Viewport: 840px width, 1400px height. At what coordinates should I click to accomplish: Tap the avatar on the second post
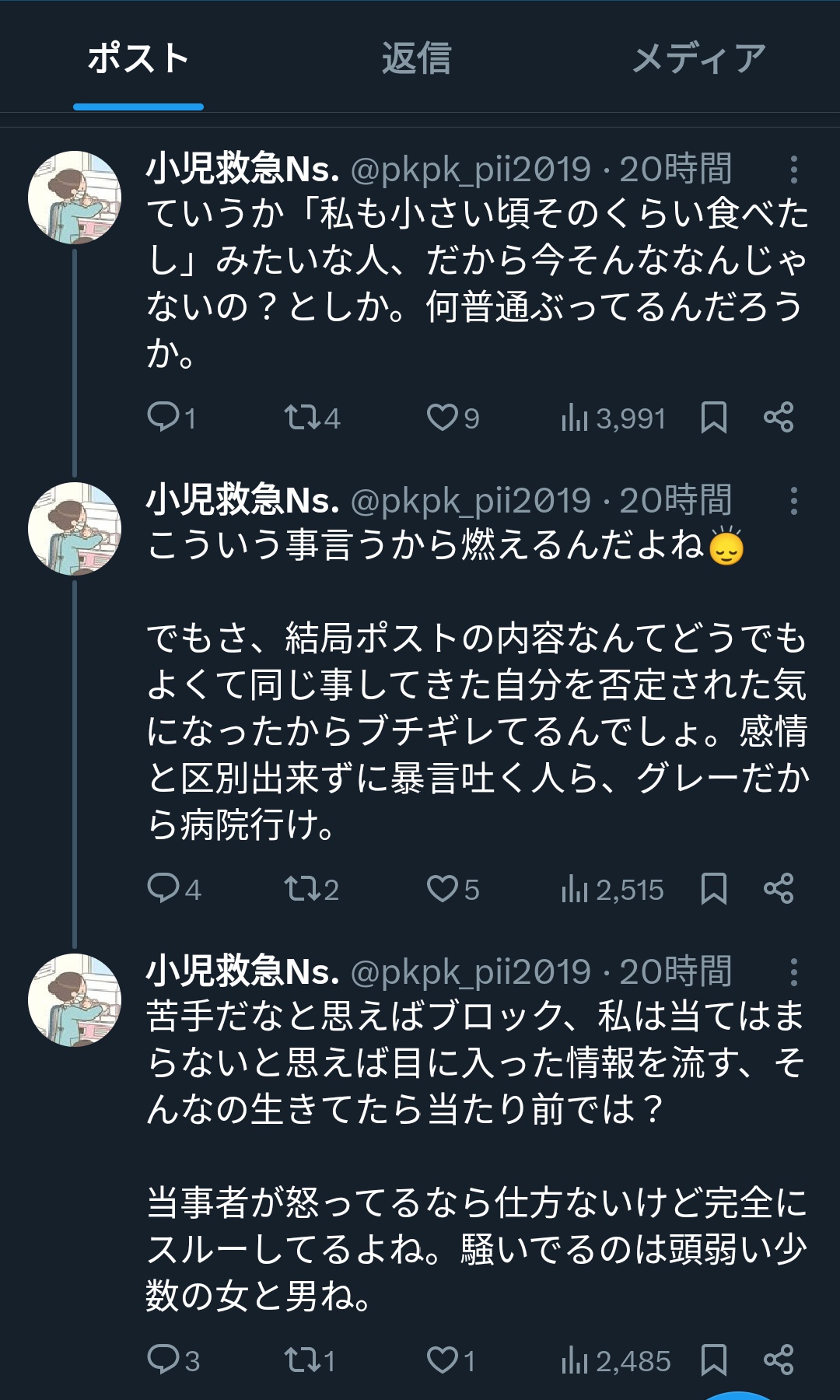[75, 529]
